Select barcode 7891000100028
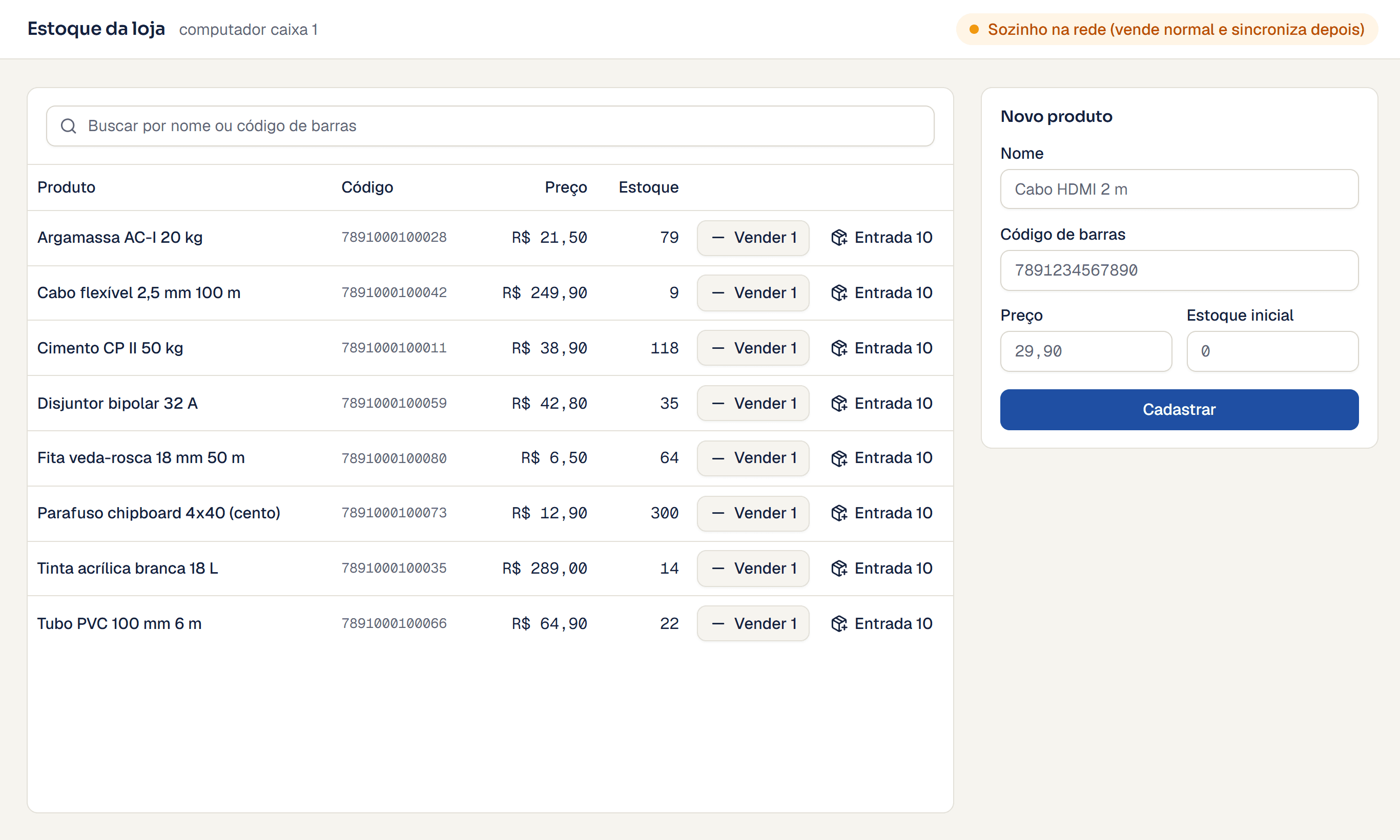1400x840 pixels. click(394, 237)
